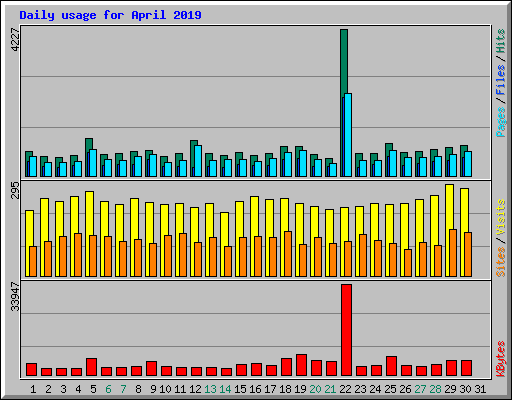The image size is (512, 400).
Task: Click the cyan pages bar for day 12
Action: [198, 161]
